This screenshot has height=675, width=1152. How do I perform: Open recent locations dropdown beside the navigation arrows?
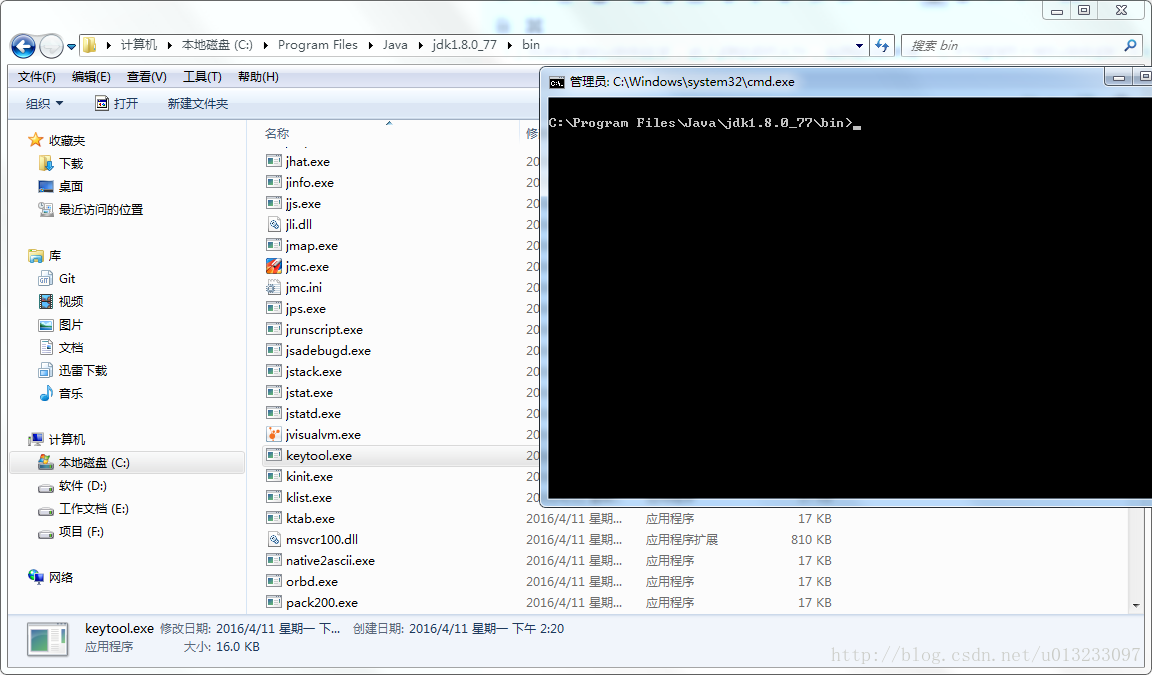(71, 46)
